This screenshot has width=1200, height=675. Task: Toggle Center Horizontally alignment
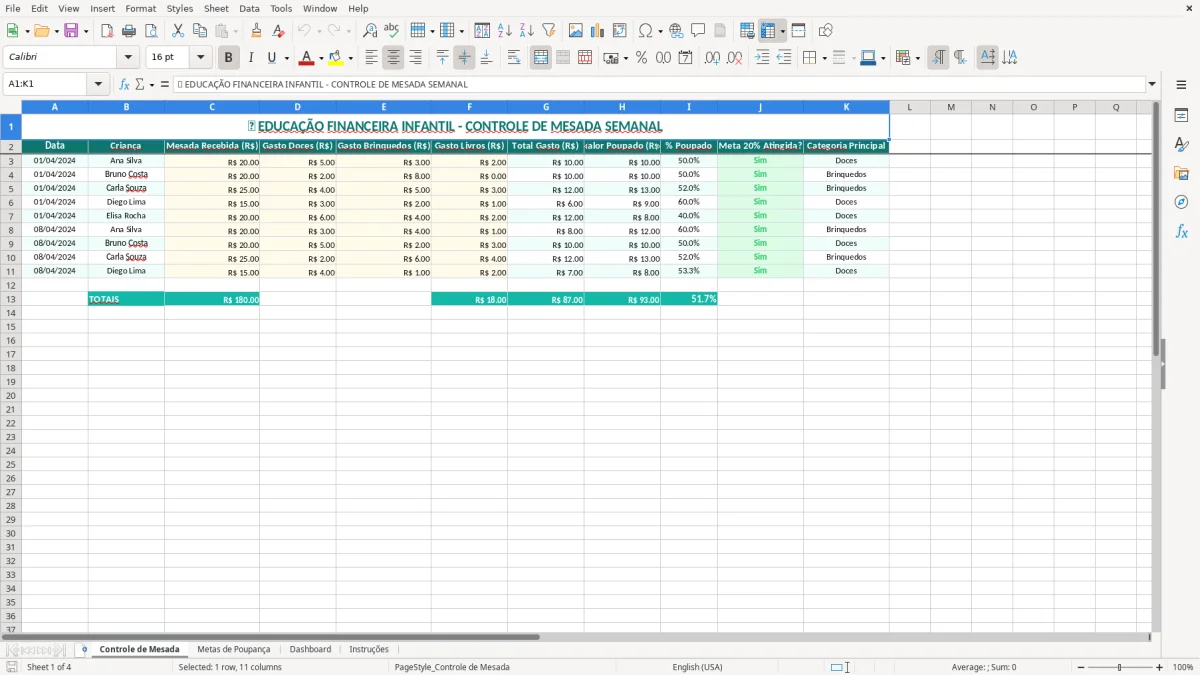tap(394, 58)
